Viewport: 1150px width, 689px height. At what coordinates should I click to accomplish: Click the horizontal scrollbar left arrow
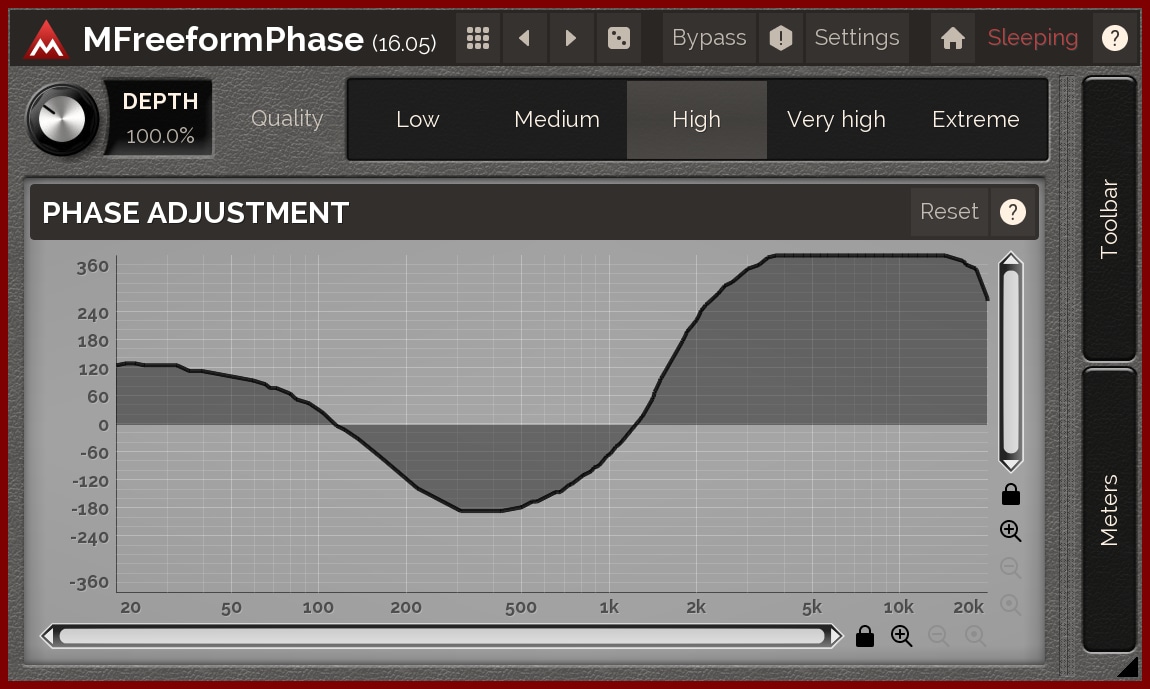48,636
